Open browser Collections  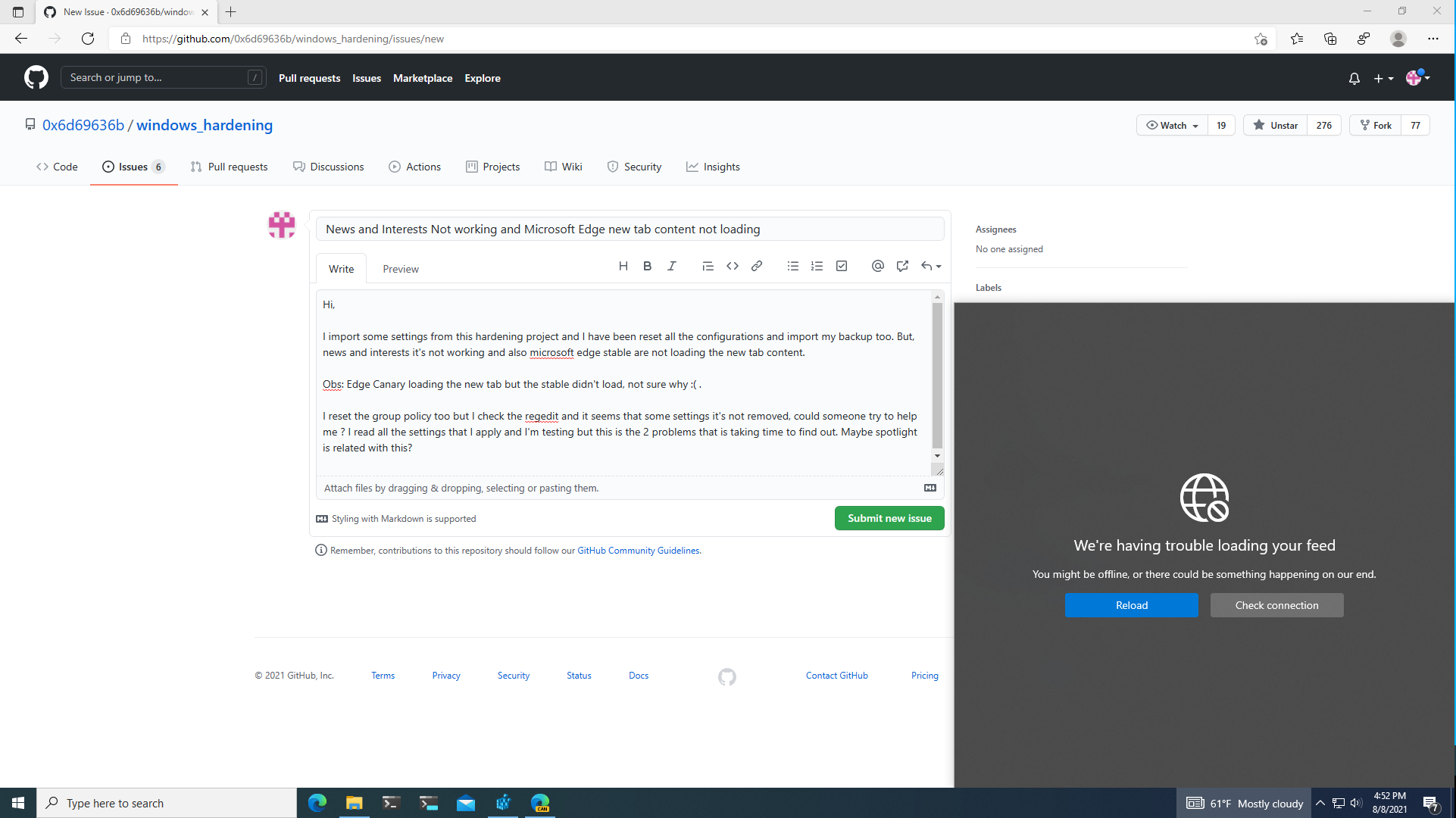pos(1330,39)
